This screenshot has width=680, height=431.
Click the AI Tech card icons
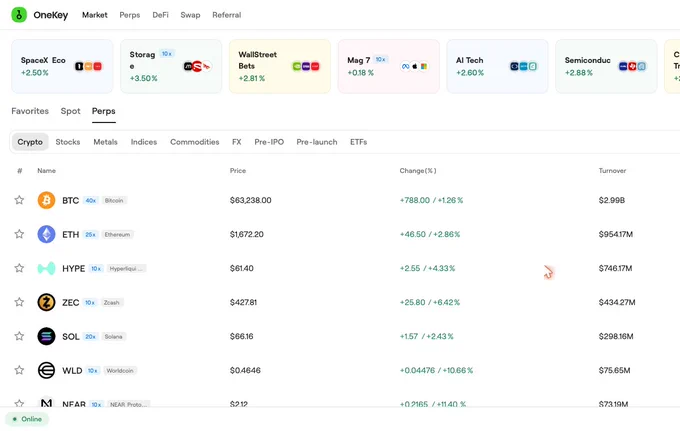click(x=523, y=66)
